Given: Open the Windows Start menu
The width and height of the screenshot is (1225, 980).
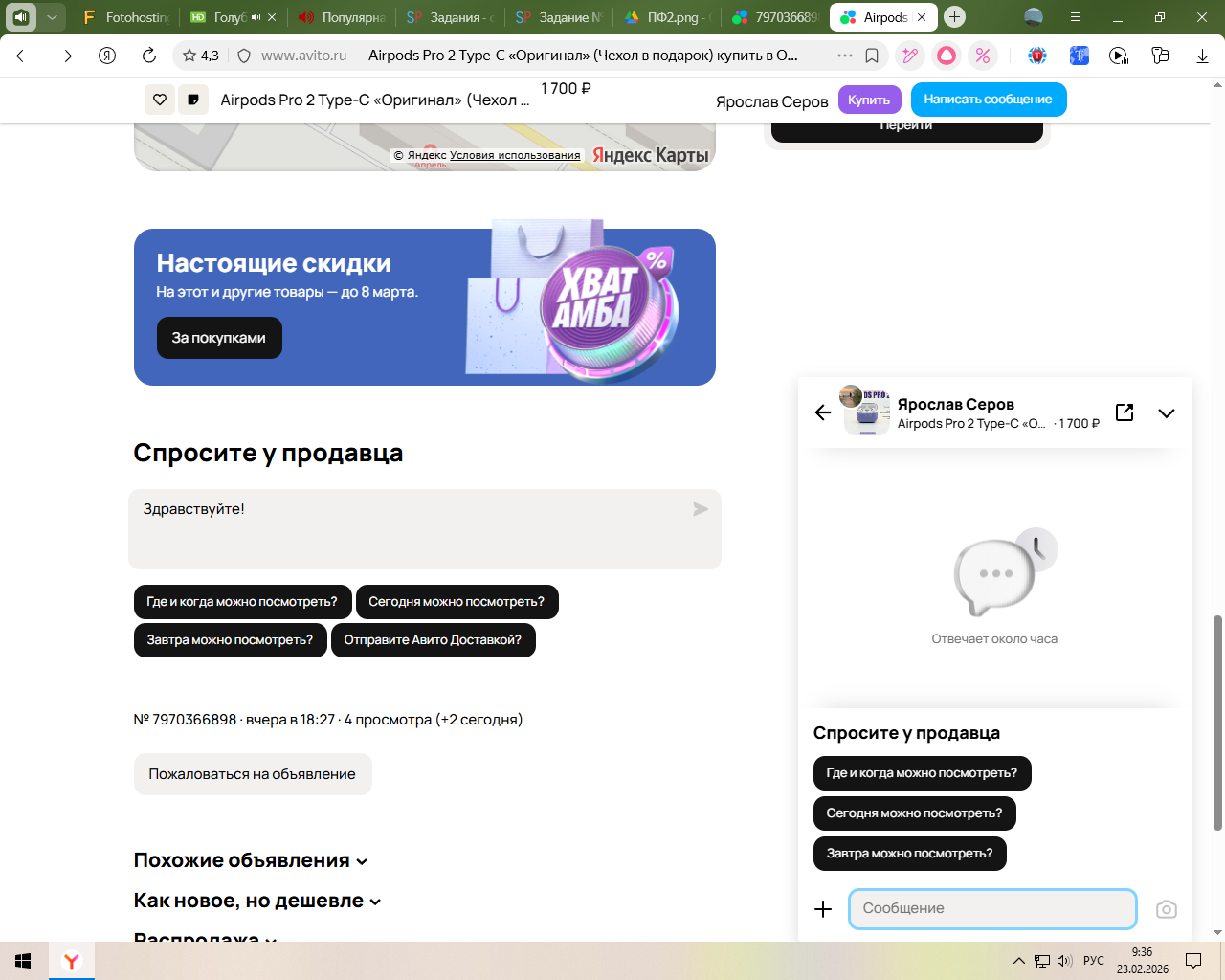Looking at the screenshot, I should click(x=23, y=961).
